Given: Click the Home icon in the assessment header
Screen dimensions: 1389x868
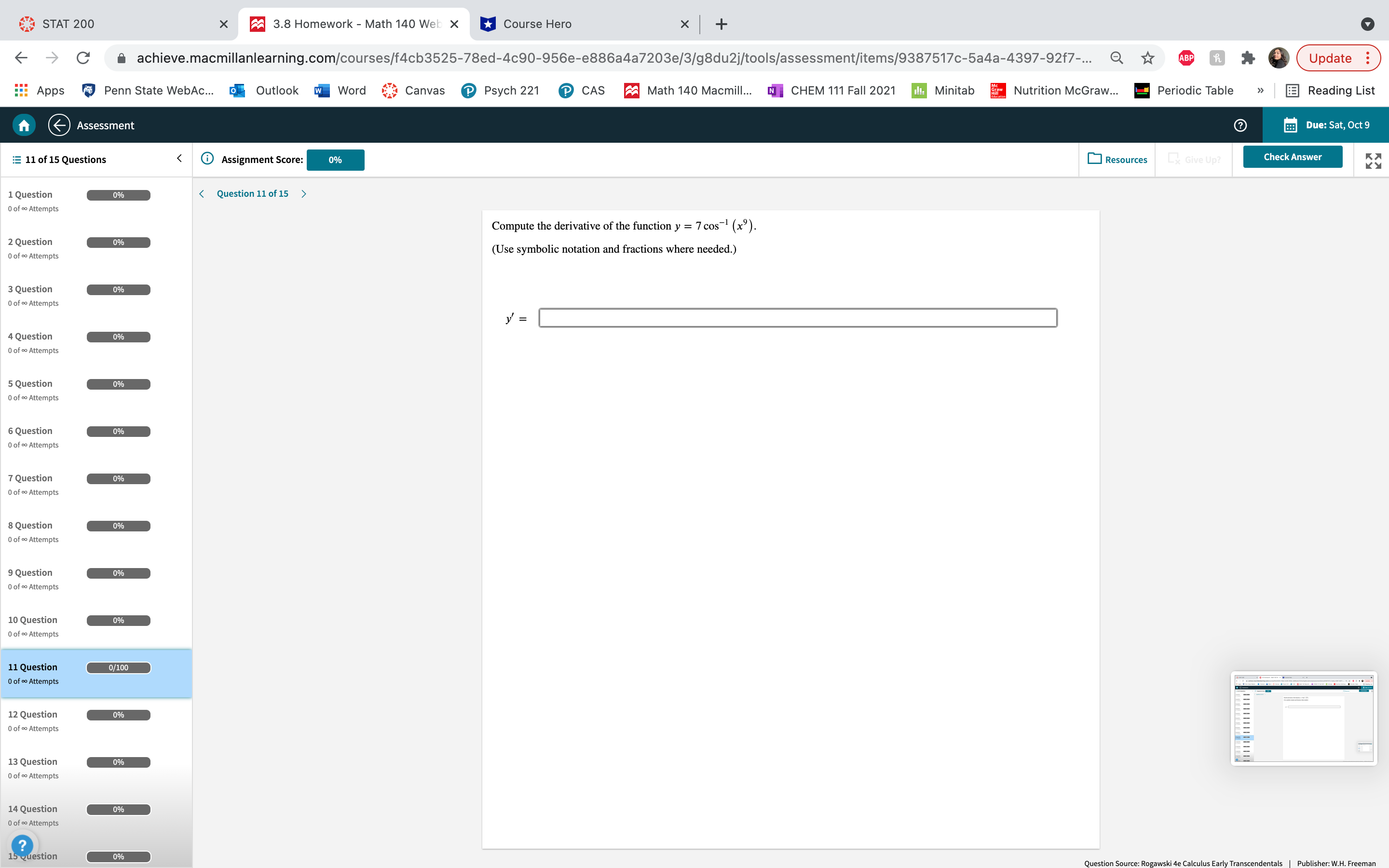Looking at the screenshot, I should coord(24,124).
